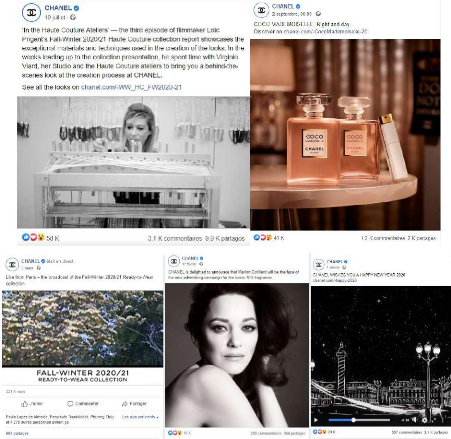
Task: Click the Chanel avatar on the Coco Mademoiselle post
Action: 262,10
